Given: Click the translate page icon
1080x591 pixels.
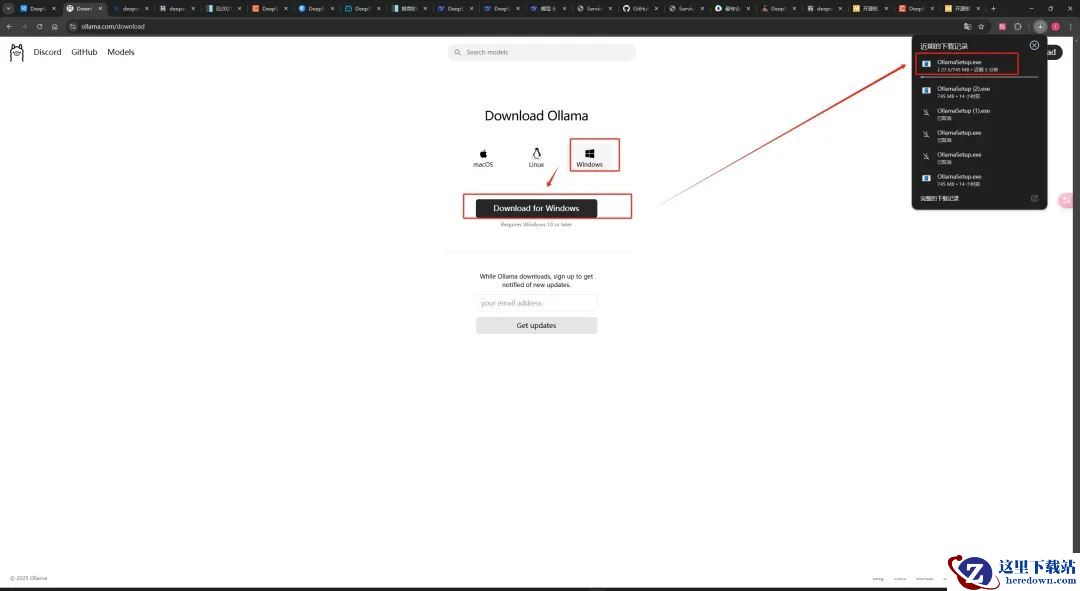Looking at the screenshot, I should pos(967,26).
